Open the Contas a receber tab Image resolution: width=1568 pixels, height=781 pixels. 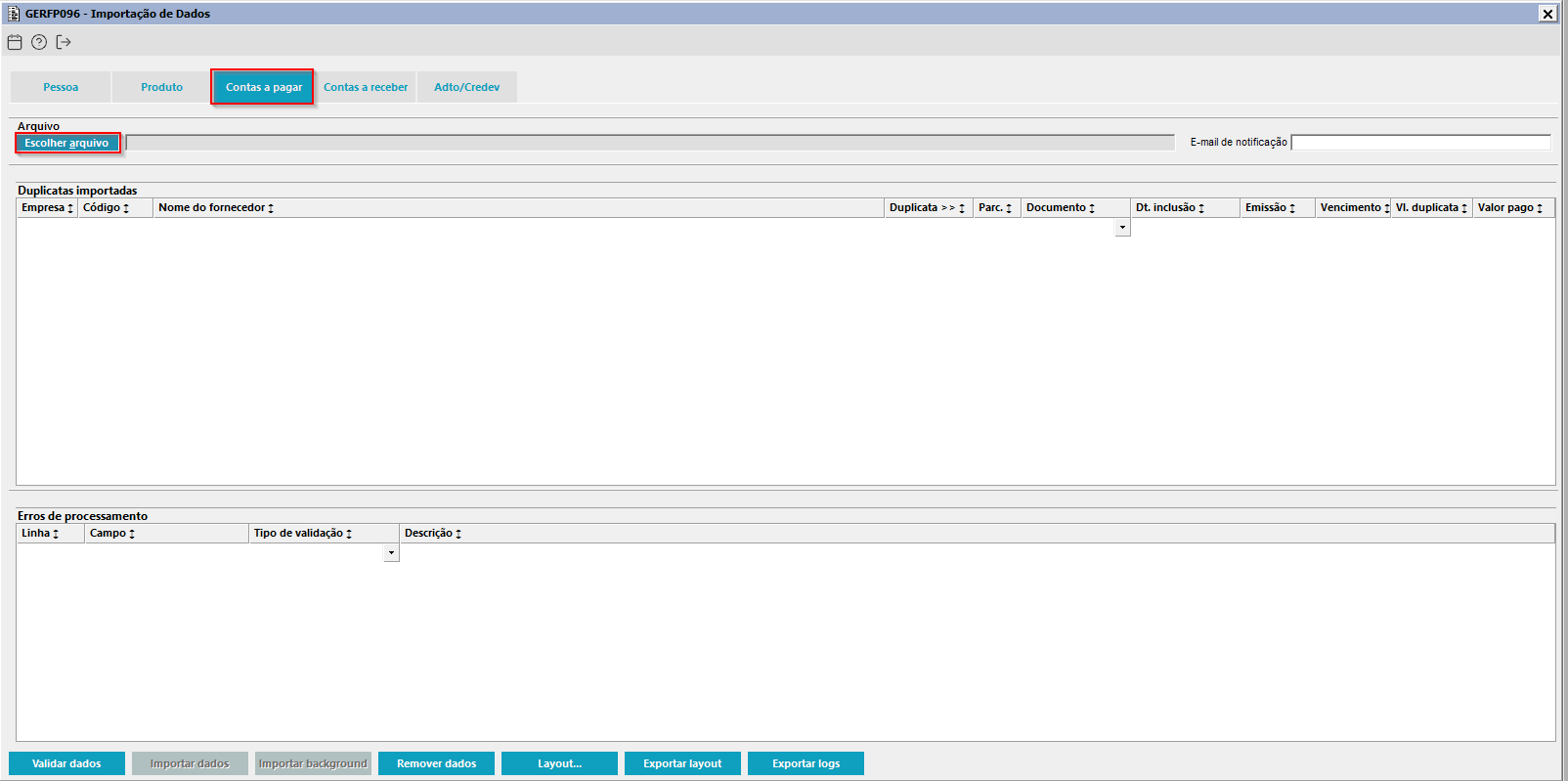click(x=366, y=87)
